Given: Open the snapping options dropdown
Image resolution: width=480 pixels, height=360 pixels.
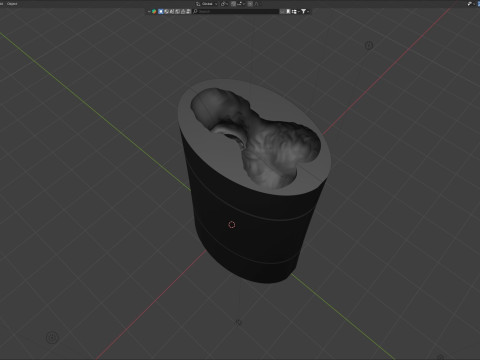Looking at the screenshot, I should tap(241, 4).
